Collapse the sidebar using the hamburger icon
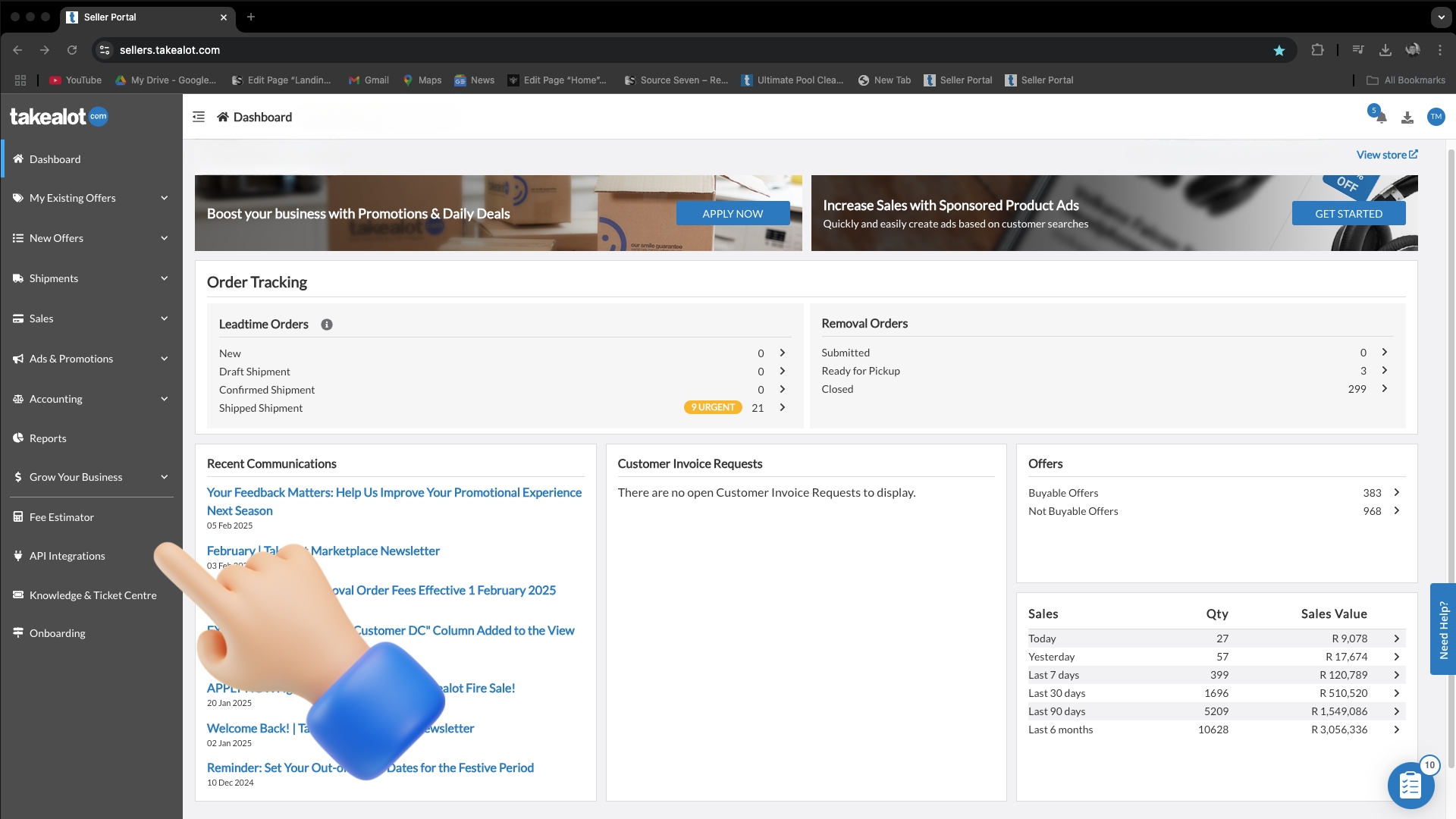Screen dimensions: 1456x819 [x=198, y=117]
